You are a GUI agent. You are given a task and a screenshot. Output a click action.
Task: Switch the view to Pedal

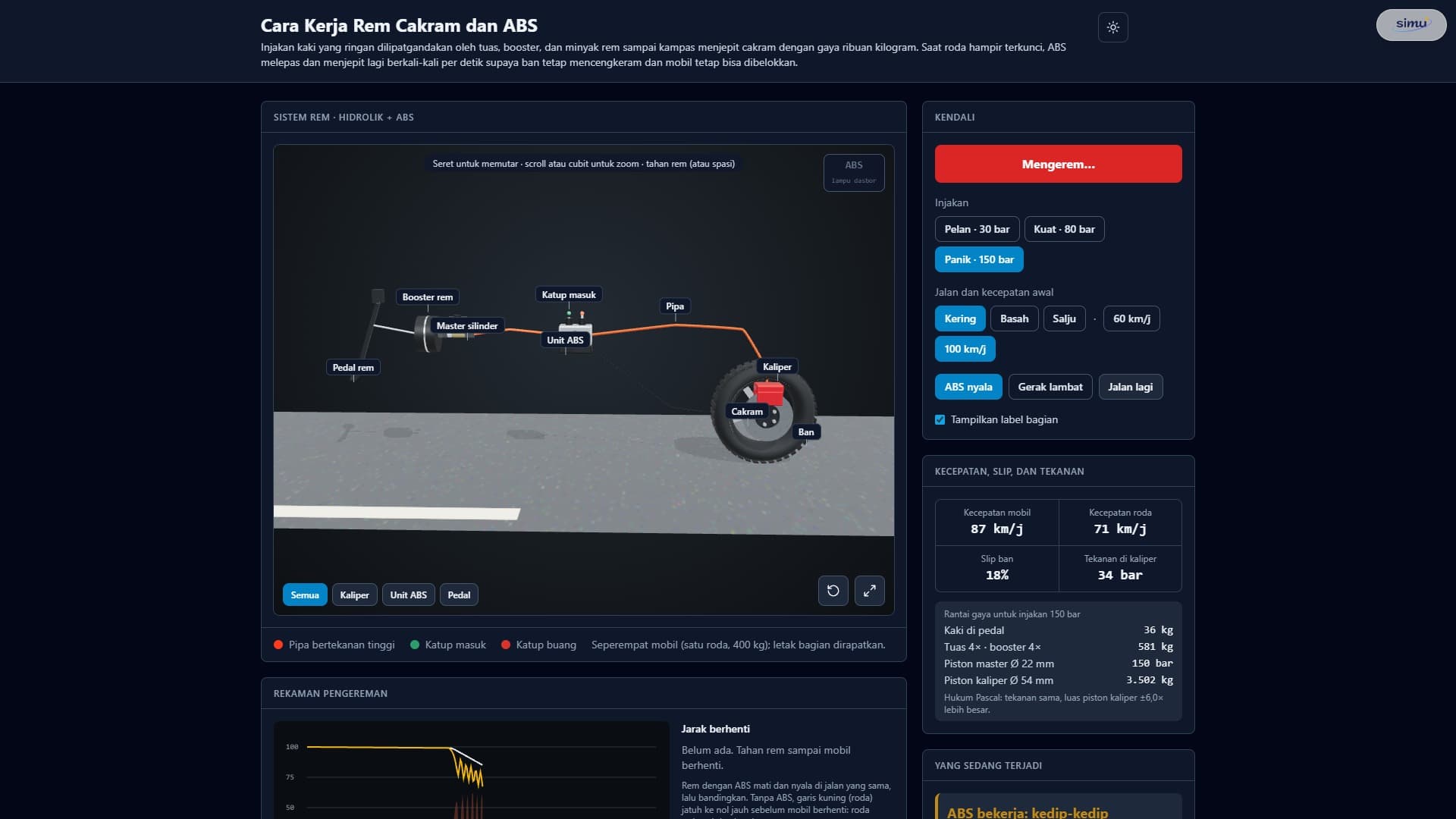click(x=459, y=595)
